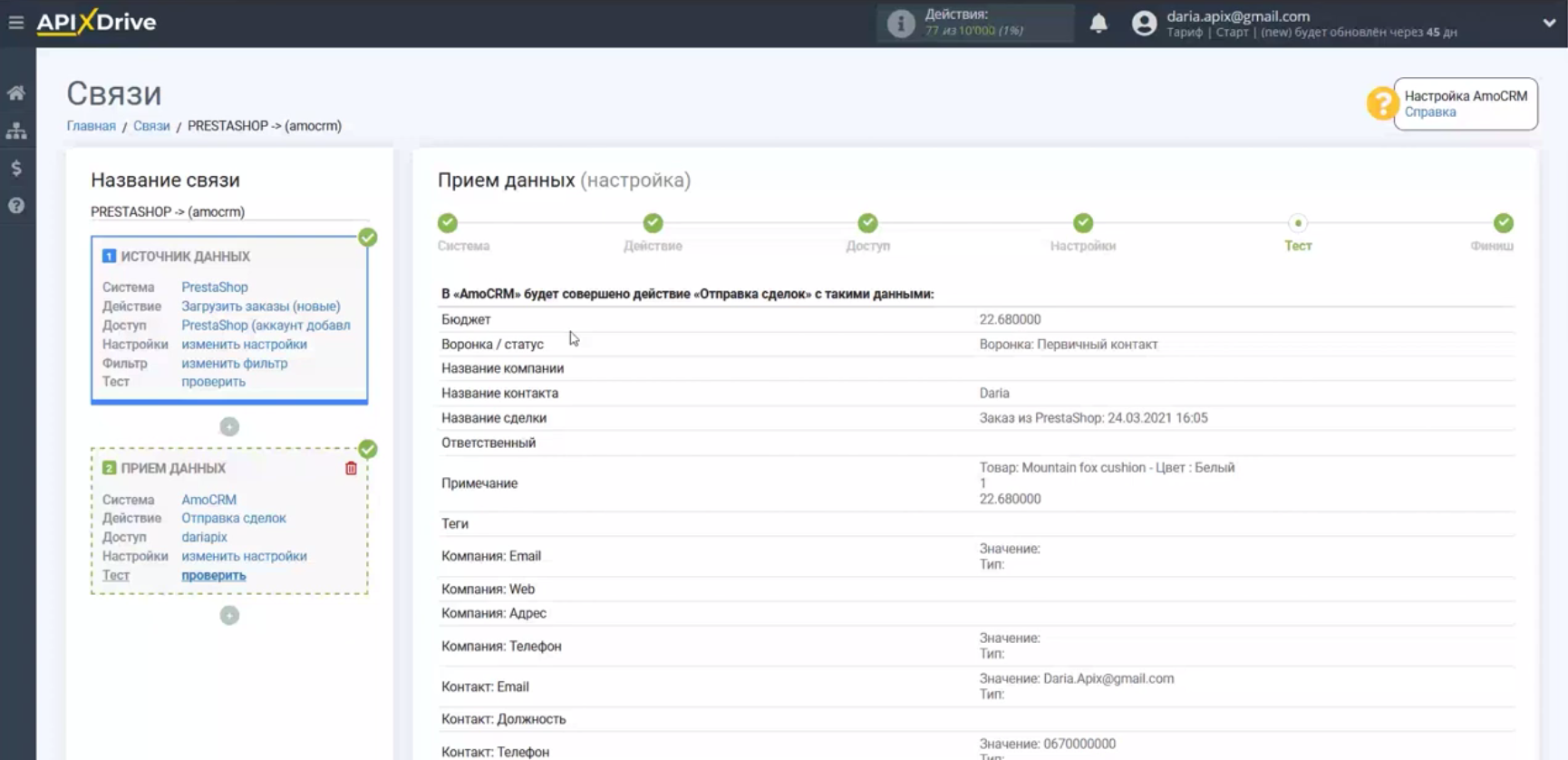Go to Доступ step

click(x=867, y=223)
